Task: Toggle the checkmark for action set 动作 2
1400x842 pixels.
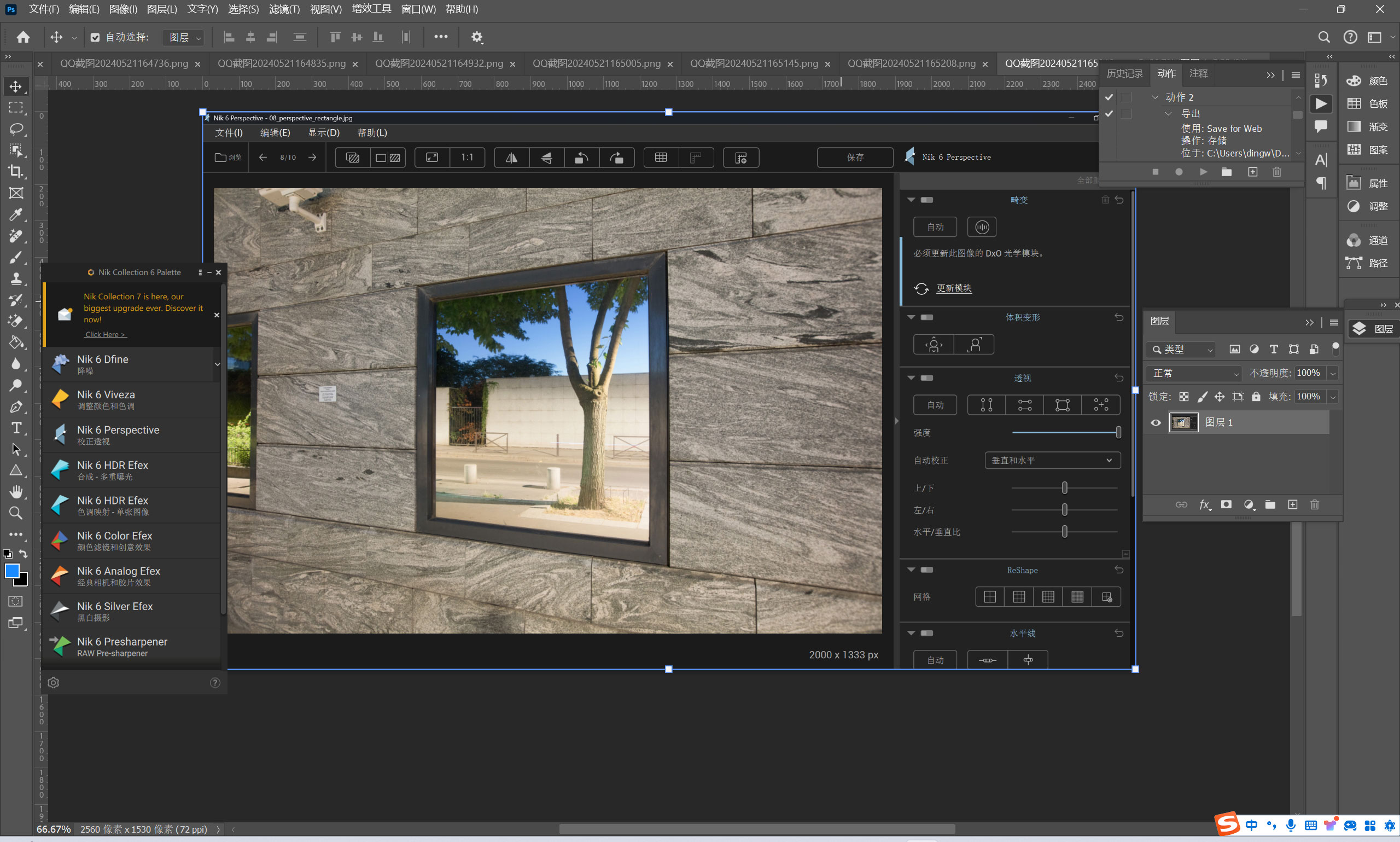Action: point(1109,97)
